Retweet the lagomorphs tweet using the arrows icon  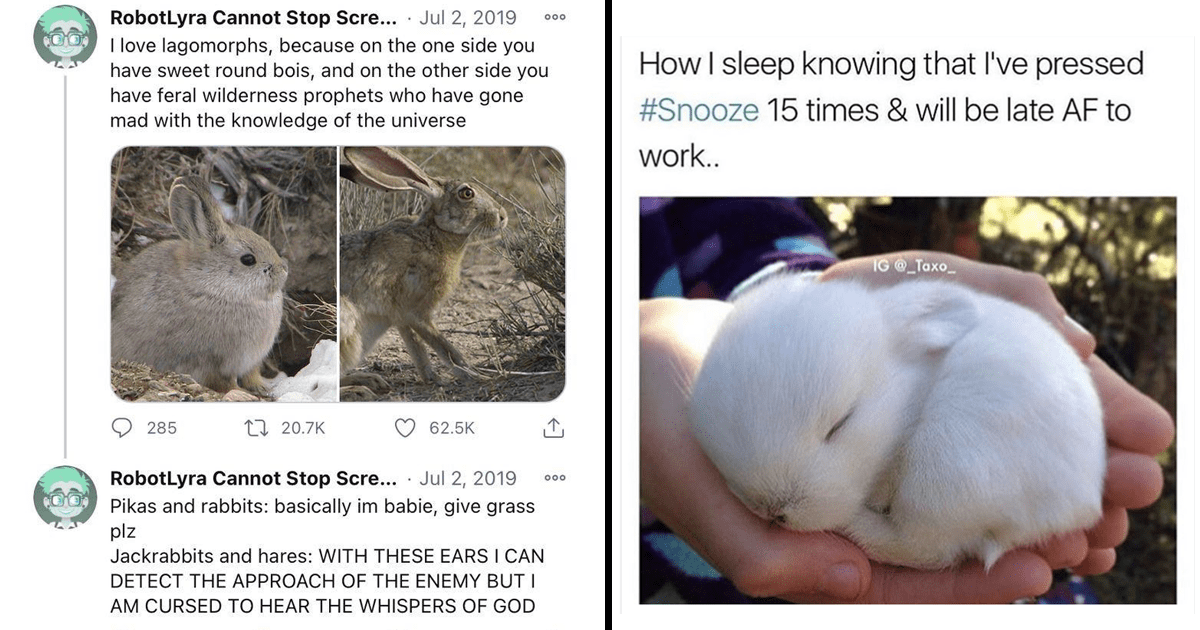pyautogui.click(x=256, y=428)
